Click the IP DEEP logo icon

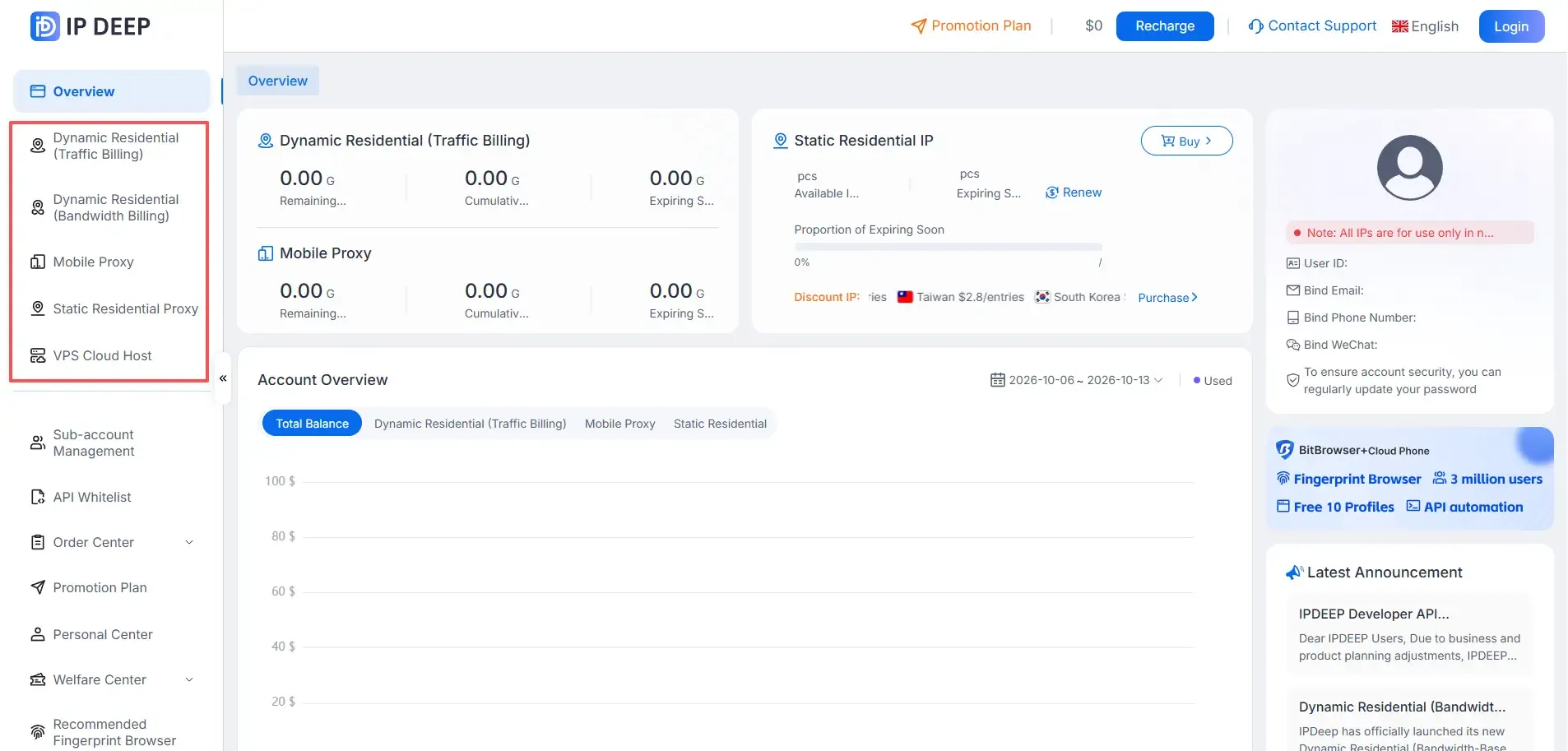click(44, 26)
